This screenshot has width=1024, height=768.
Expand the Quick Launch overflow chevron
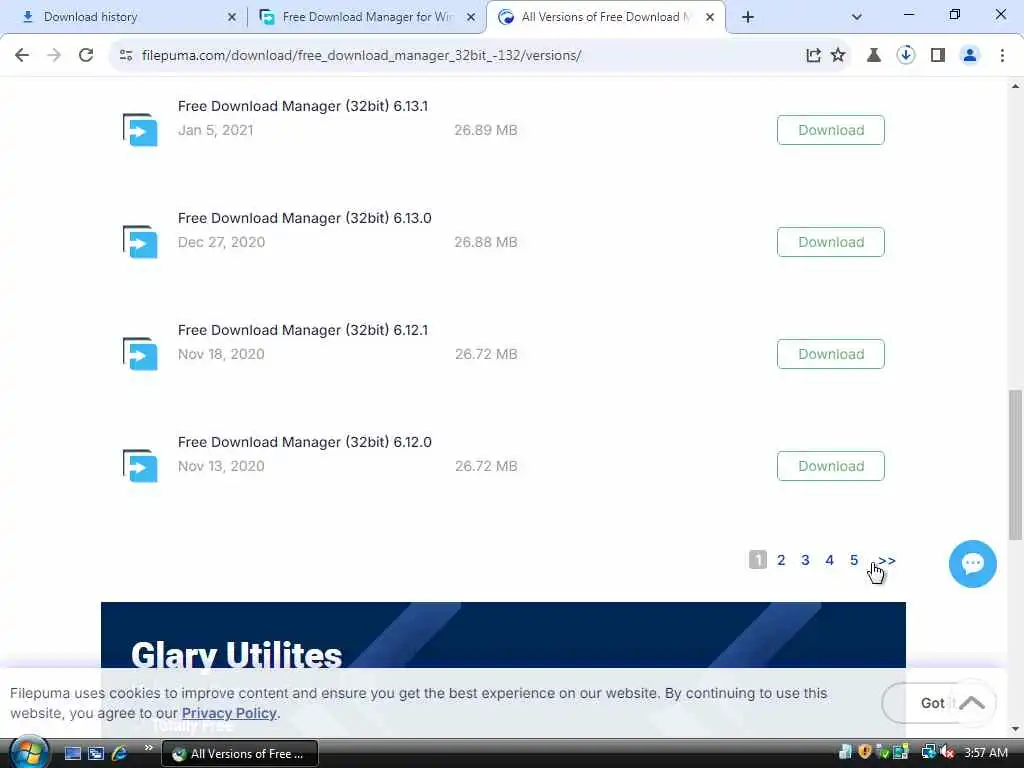tap(148, 748)
